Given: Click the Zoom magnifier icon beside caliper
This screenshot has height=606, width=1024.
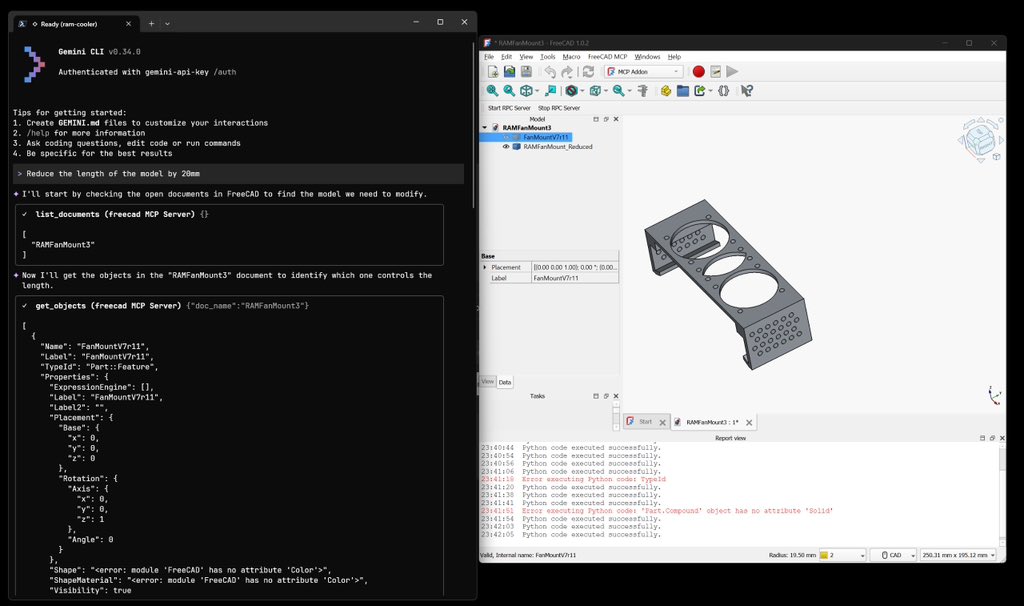Looking at the screenshot, I should [618, 91].
